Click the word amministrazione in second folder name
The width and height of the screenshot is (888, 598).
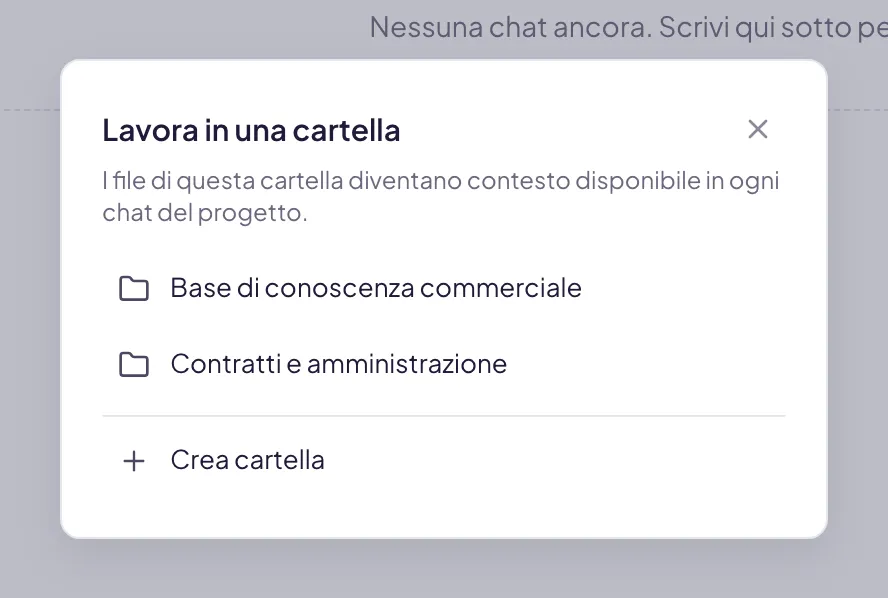pyautogui.click(x=407, y=364)
